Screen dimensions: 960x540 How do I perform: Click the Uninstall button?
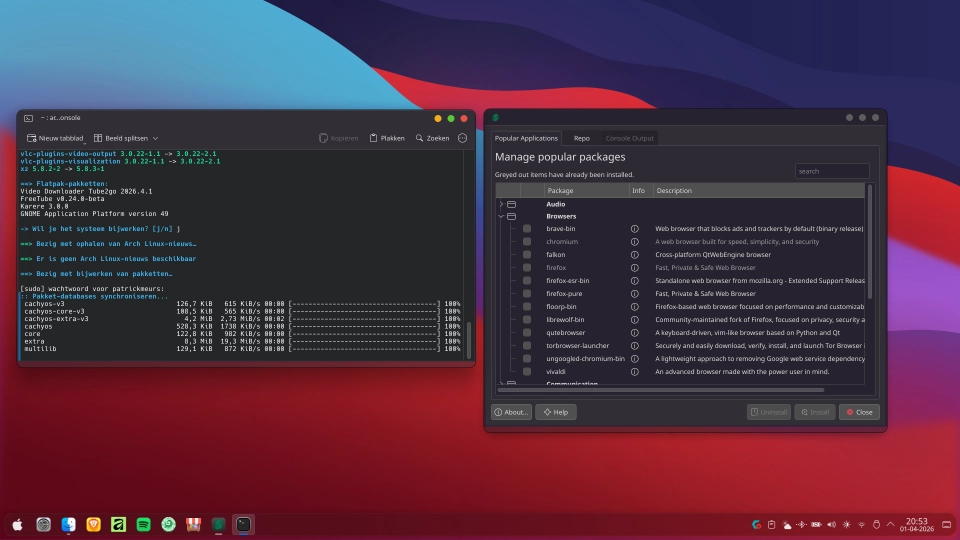(769, 412)
